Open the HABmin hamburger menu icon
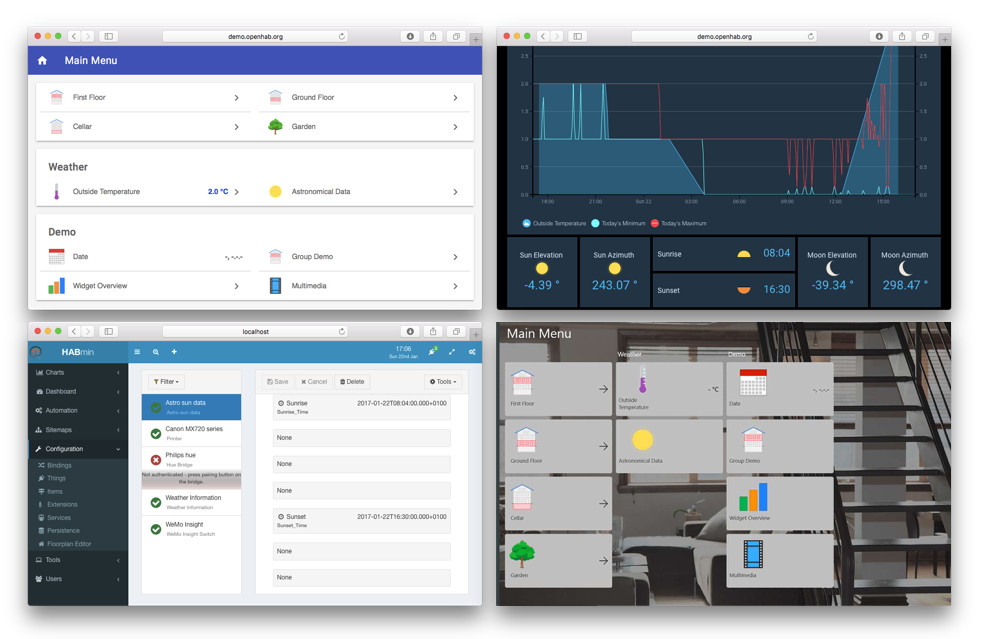The height and width of the screenshot is (639, 984). coord(138,352)
